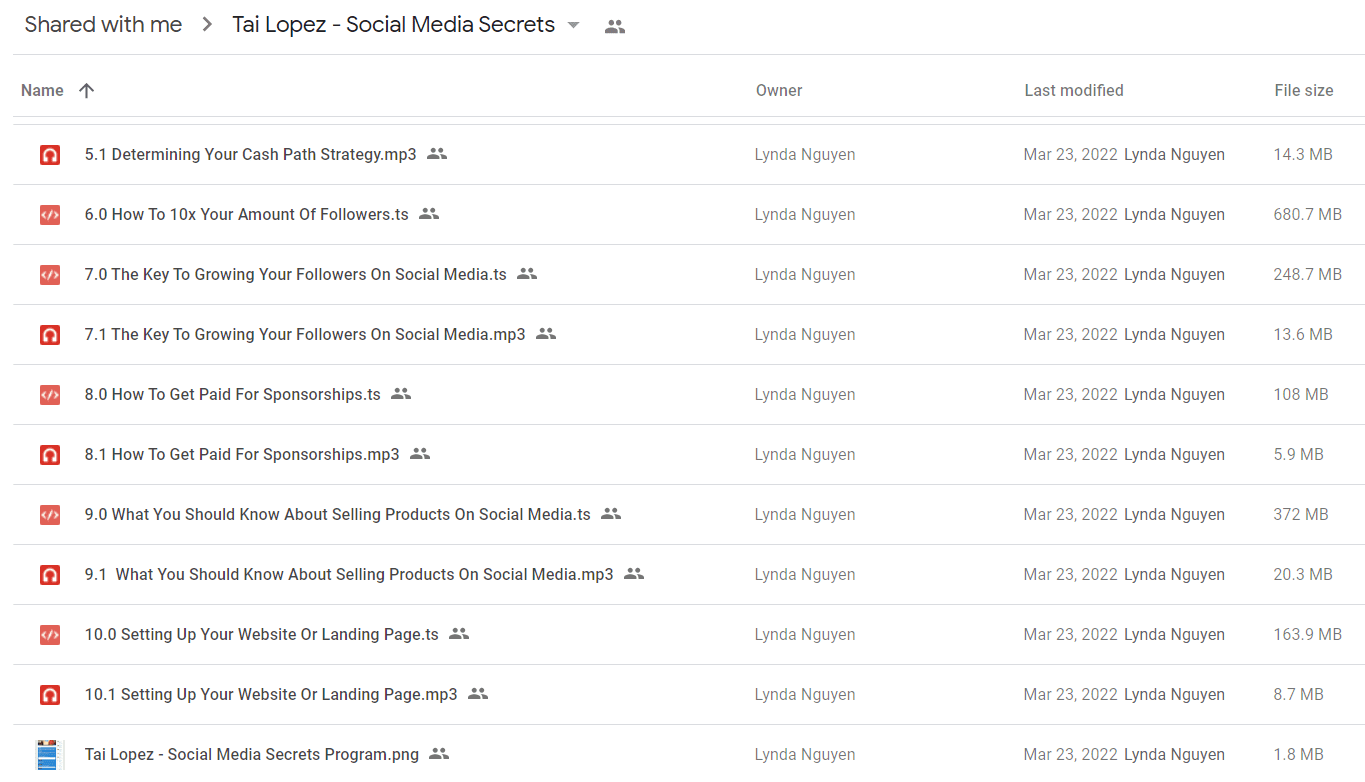Click the code file icon for 6.0 How To 10x Your Amount Of Followers.ts

coord(49,214)
